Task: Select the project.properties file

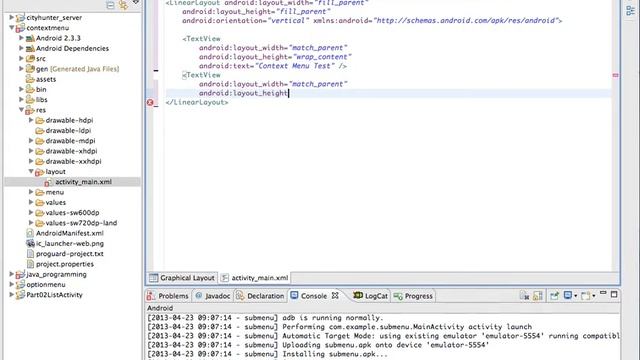Action: click(x=65, y=264)
